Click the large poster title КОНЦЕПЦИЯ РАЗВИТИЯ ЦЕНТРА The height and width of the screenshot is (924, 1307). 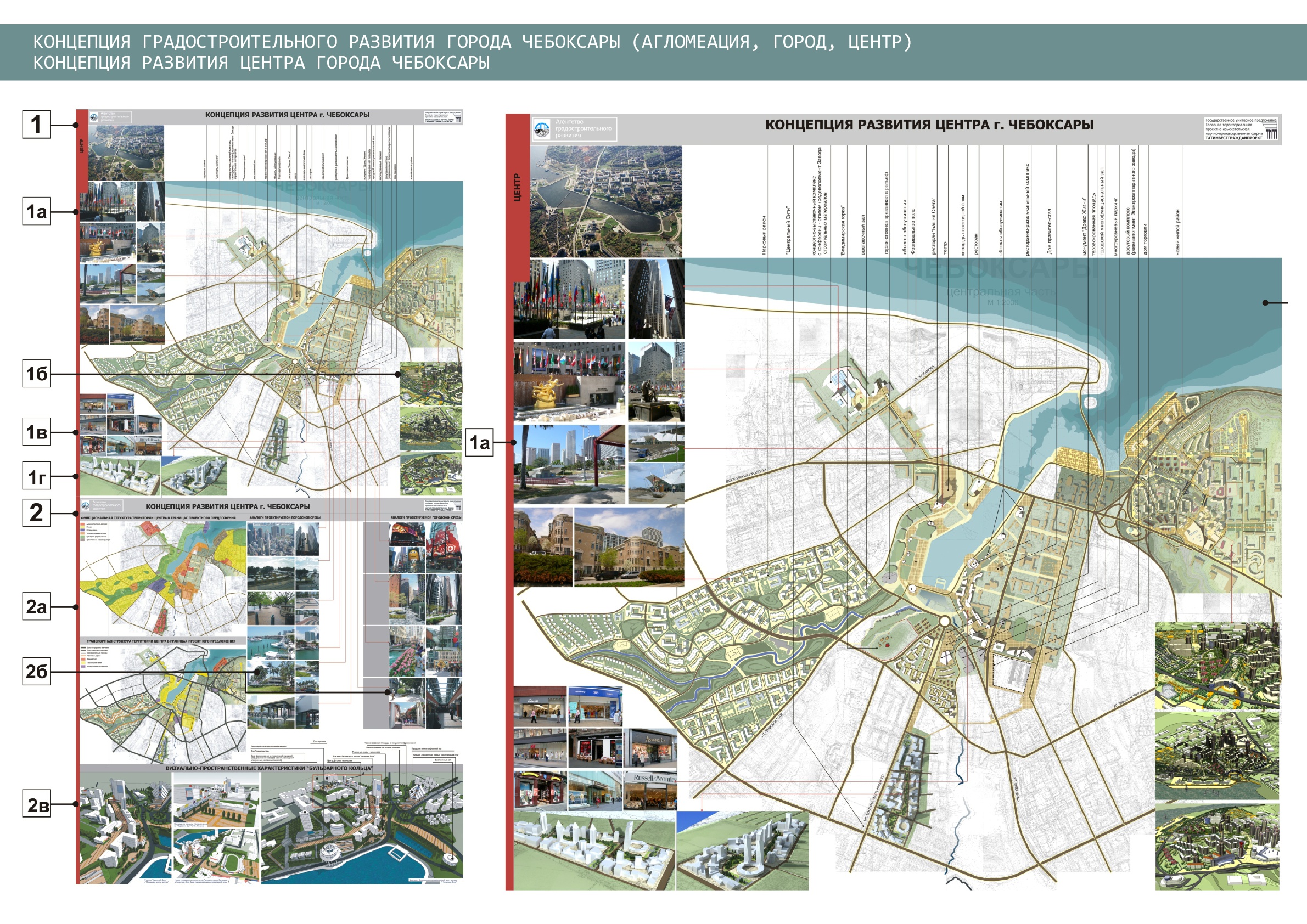(928, 125)
